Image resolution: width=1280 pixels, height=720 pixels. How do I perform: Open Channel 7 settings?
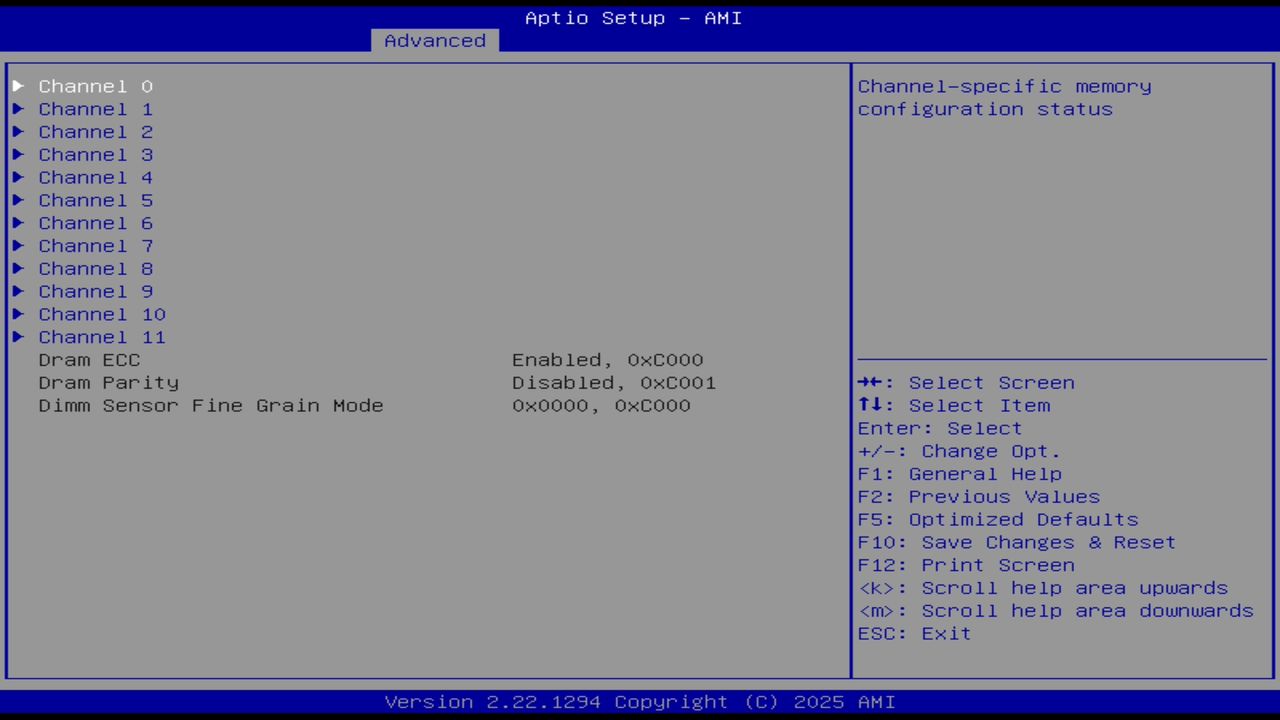[x=95, y=245]
